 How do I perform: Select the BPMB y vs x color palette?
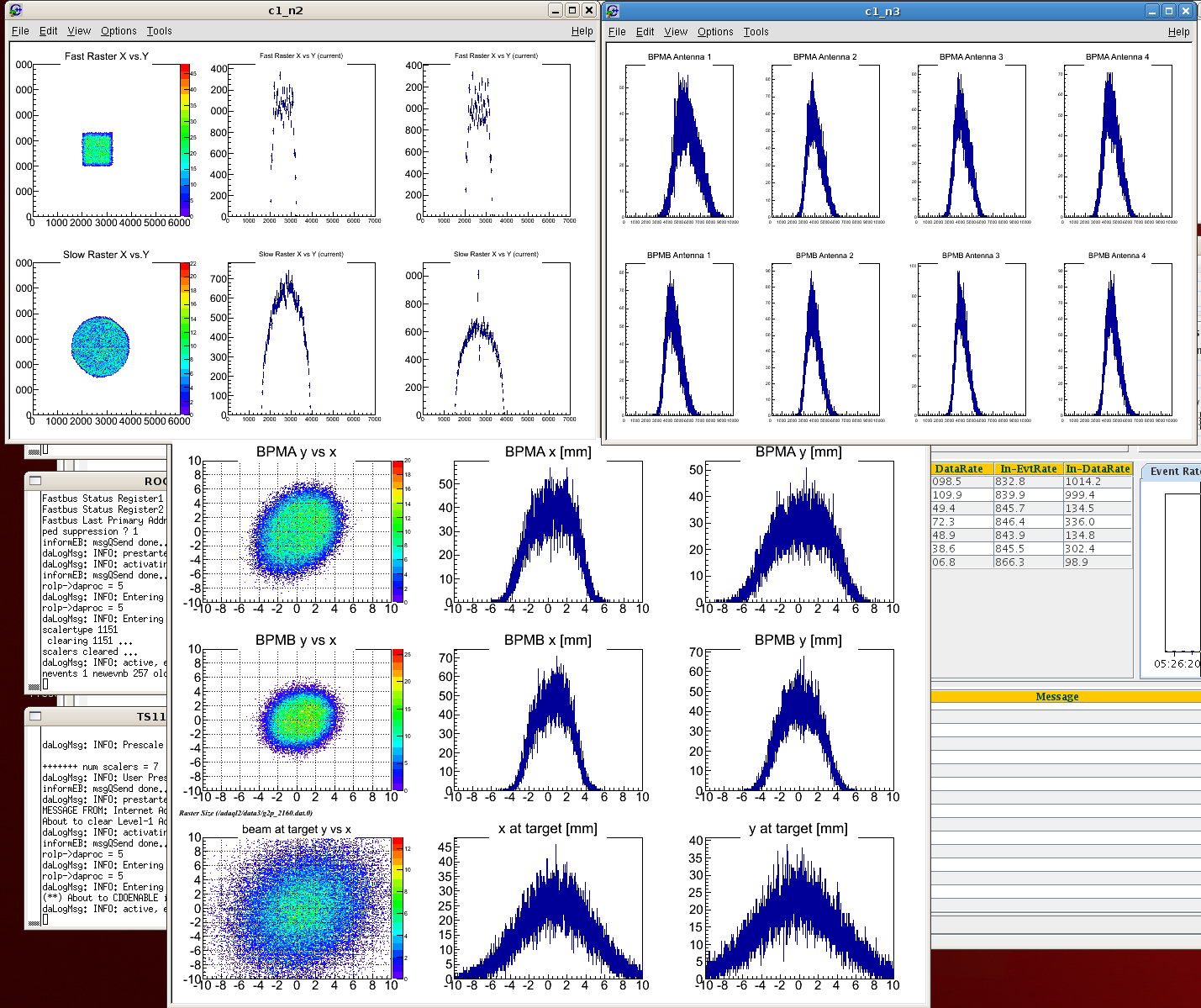(x=397, y=720)
